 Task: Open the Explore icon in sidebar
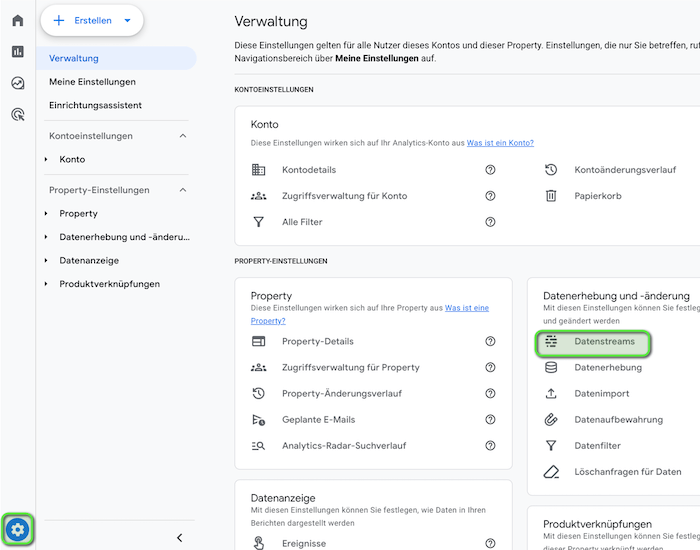17,83
